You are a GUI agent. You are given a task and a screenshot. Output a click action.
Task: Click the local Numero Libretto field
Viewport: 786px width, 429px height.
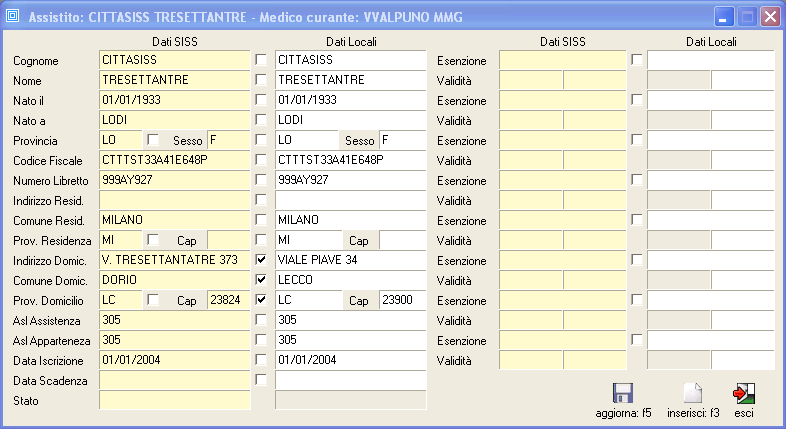350,180
